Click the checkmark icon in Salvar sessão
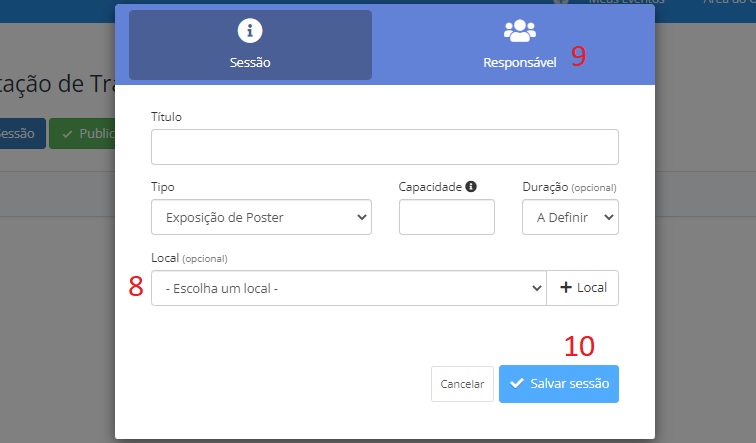 (516, 383)
